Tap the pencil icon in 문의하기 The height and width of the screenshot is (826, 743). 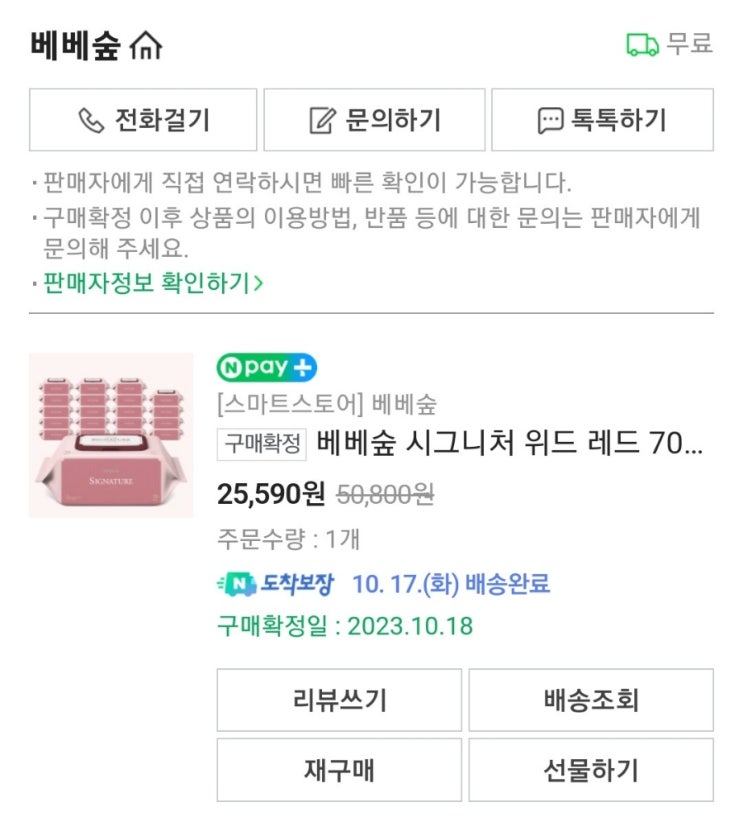point(320,121)
